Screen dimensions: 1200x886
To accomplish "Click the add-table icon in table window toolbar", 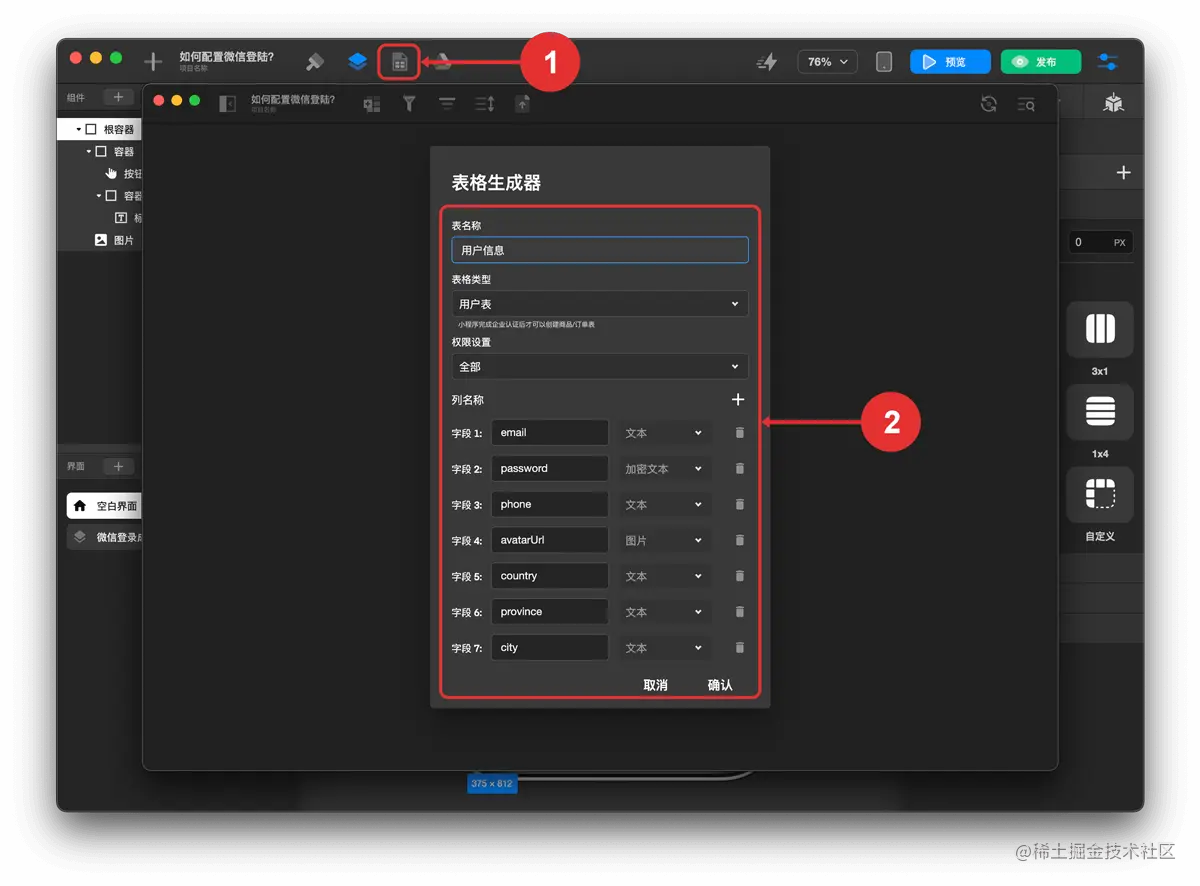I will point(372,104).
